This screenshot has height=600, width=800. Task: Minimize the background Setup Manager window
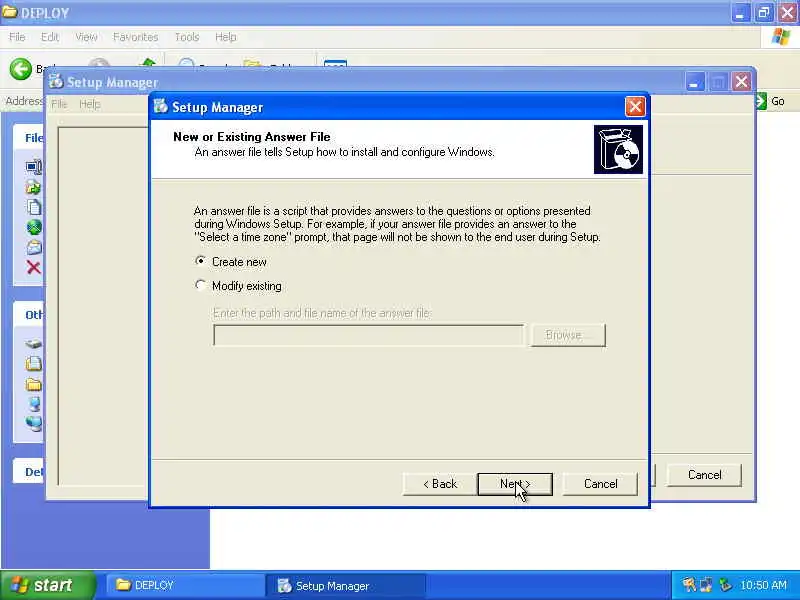[x=693, y=82]
